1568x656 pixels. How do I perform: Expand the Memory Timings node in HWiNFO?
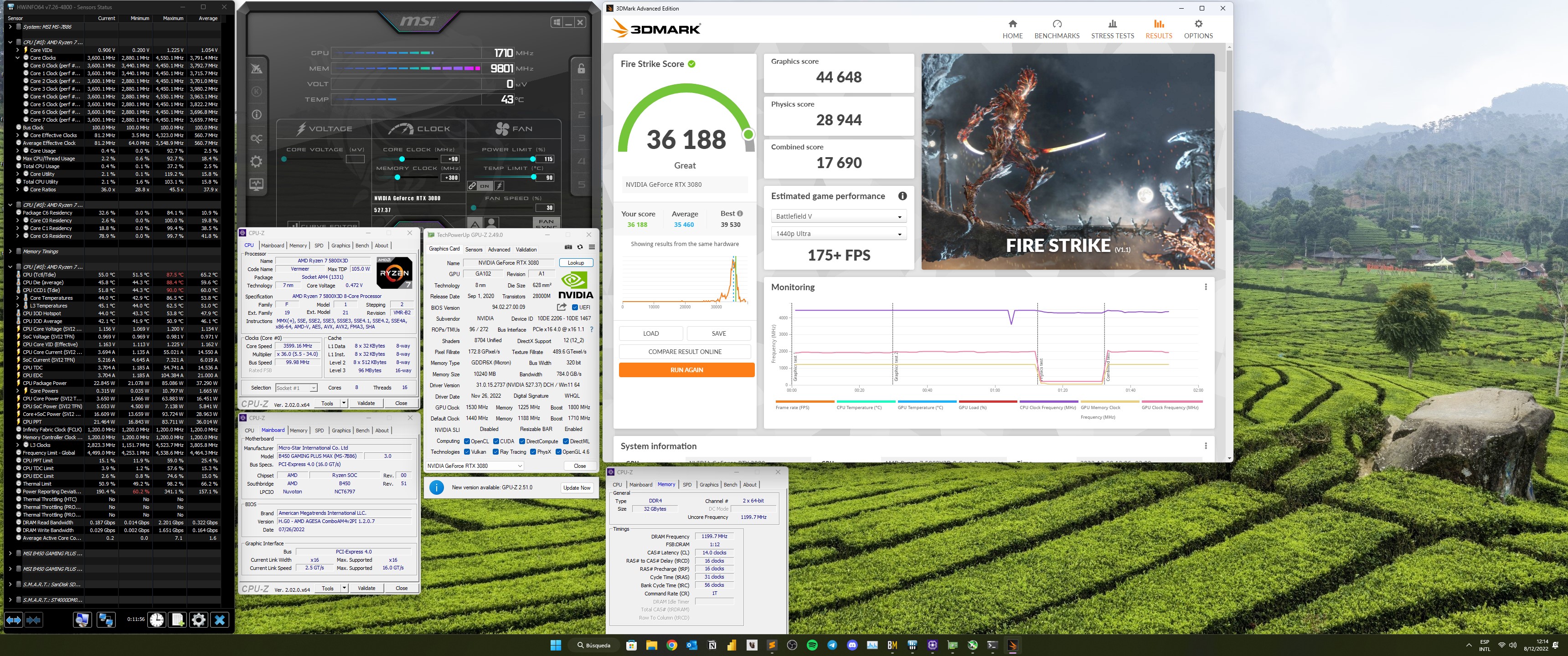point(10,251)
